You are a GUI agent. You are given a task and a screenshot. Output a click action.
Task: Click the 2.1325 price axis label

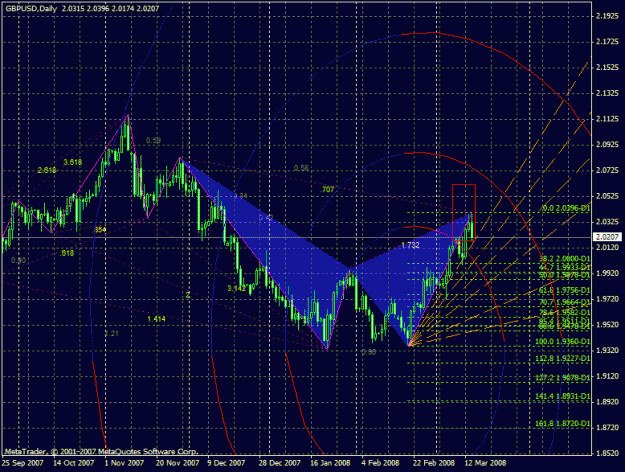[607, 93]
